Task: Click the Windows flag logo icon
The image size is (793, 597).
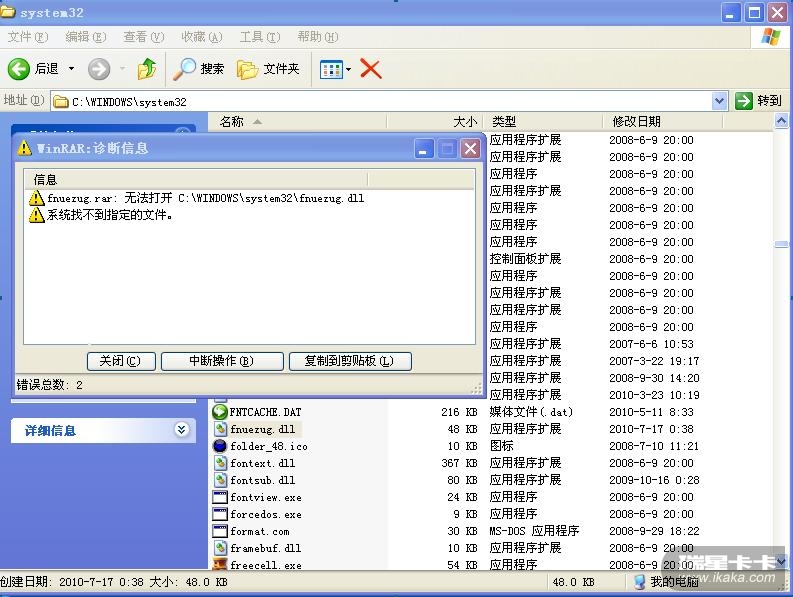Action: [771, 36]
